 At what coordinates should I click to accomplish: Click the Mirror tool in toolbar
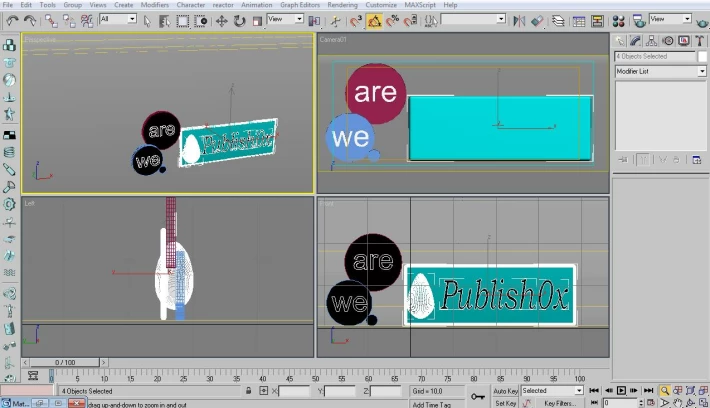point(519,21)
